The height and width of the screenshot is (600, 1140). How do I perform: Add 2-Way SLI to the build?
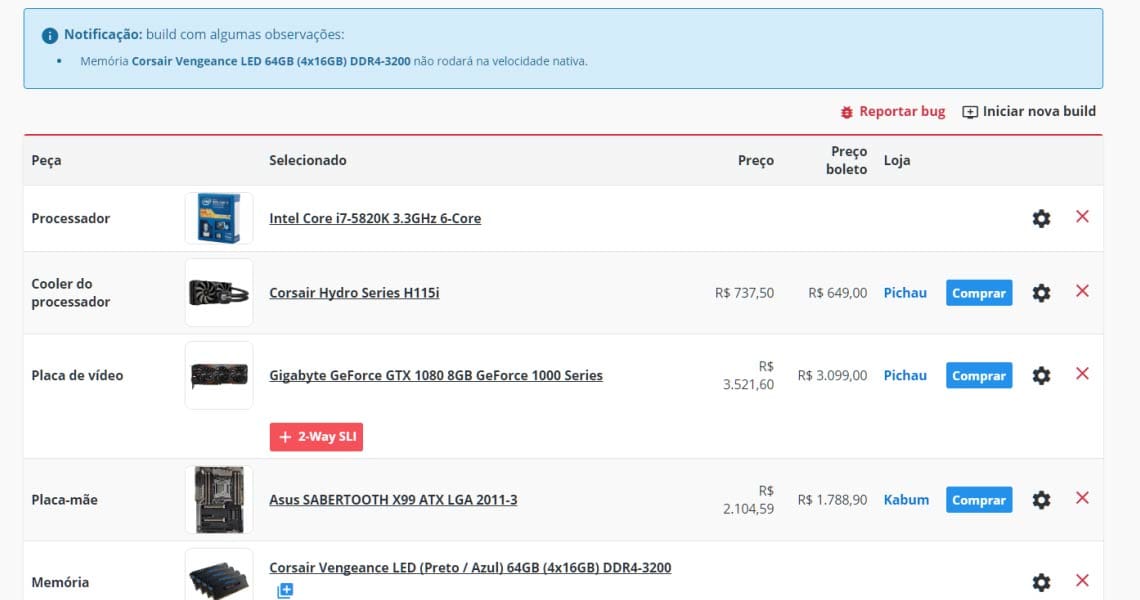[316, 437]
